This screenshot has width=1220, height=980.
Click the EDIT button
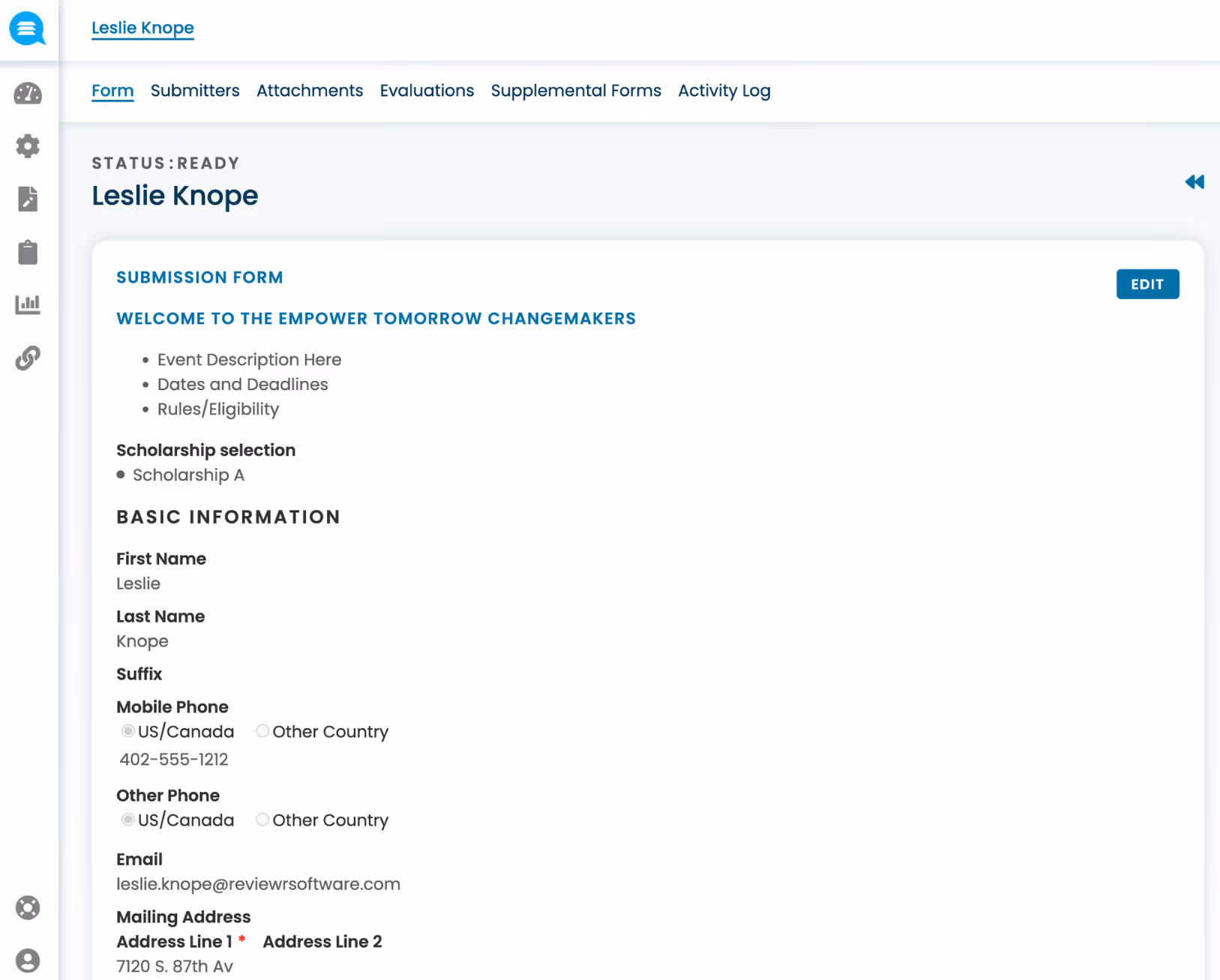tap(1147, 284)
